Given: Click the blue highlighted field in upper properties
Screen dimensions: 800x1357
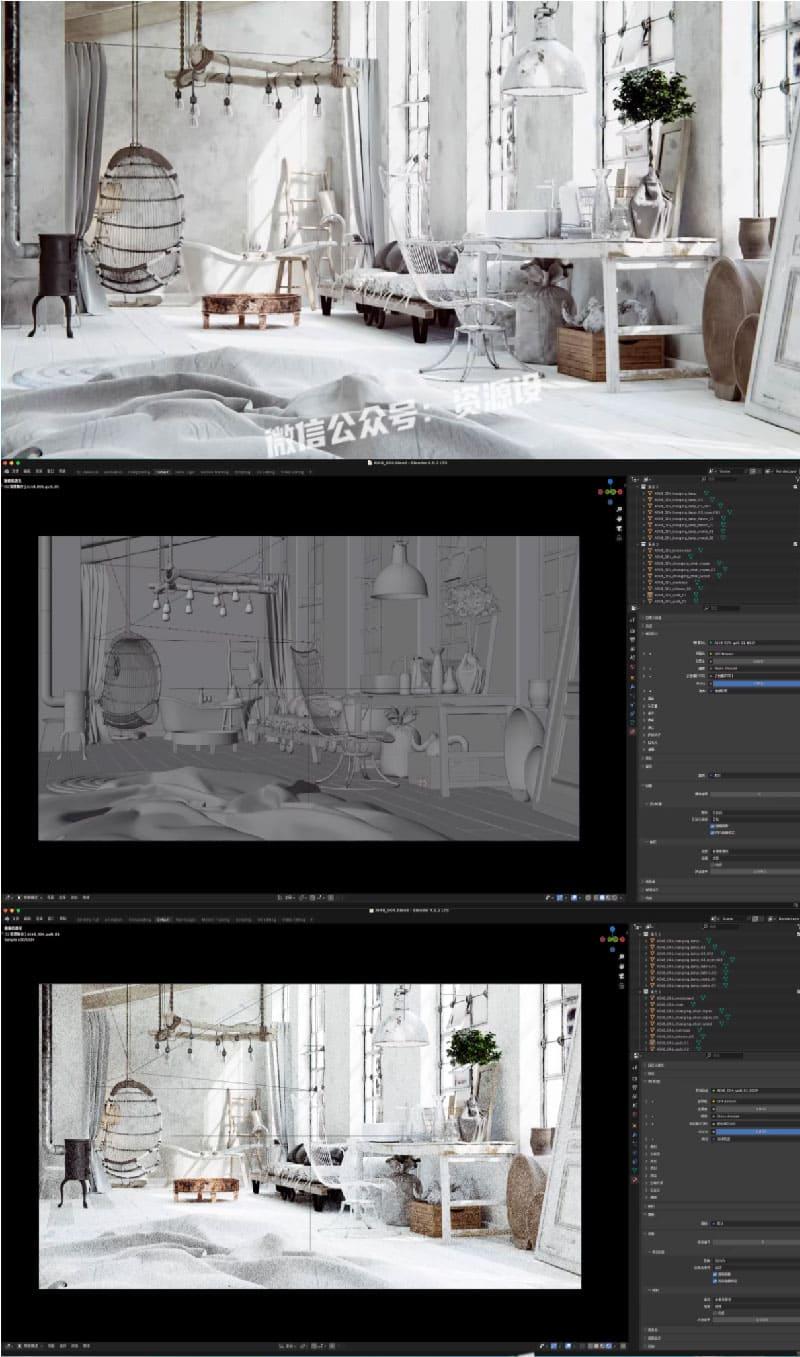Looking at the screenshot, I should [x=755, y=683].
